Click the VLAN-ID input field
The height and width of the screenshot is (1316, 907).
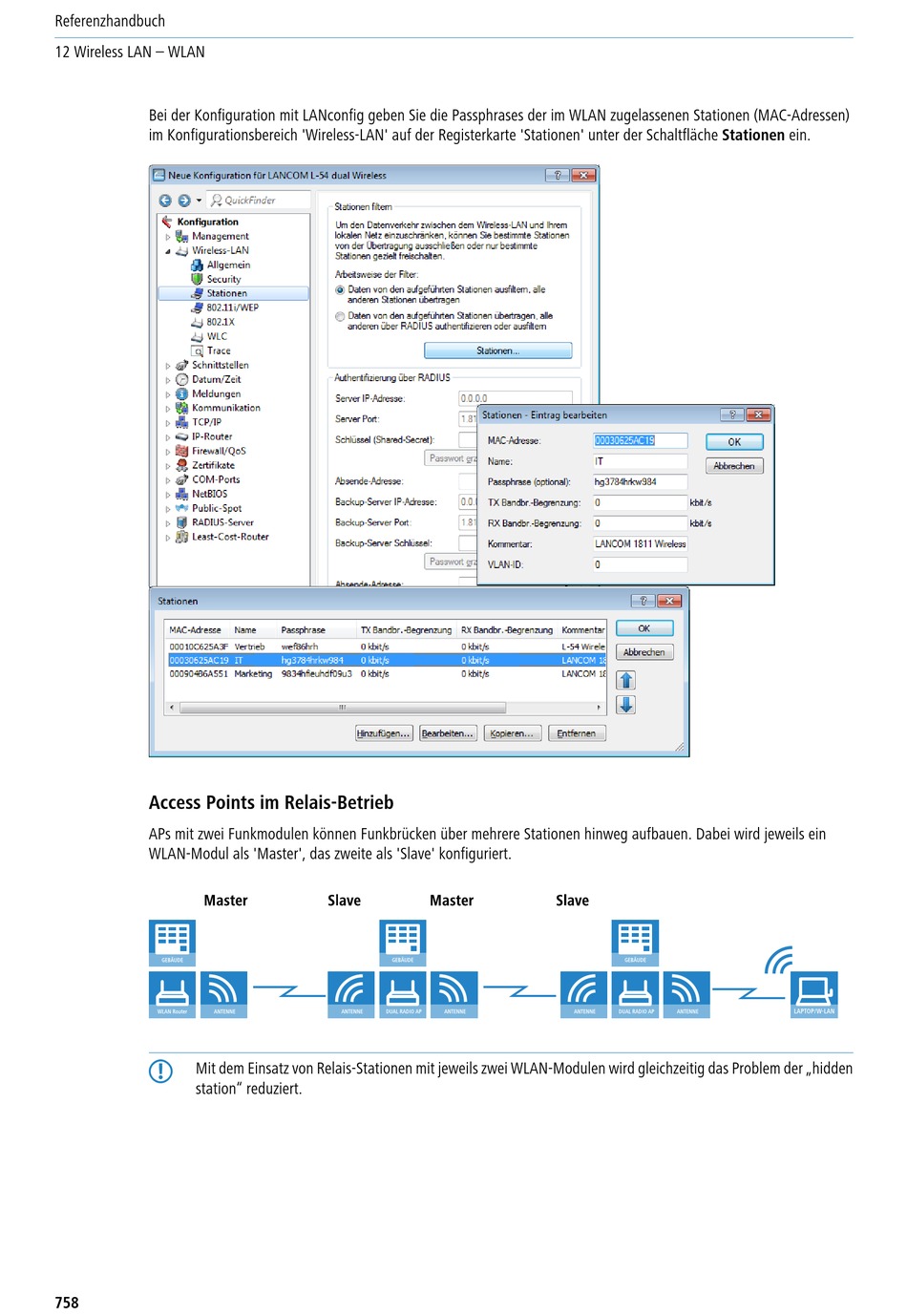point(640,564)
